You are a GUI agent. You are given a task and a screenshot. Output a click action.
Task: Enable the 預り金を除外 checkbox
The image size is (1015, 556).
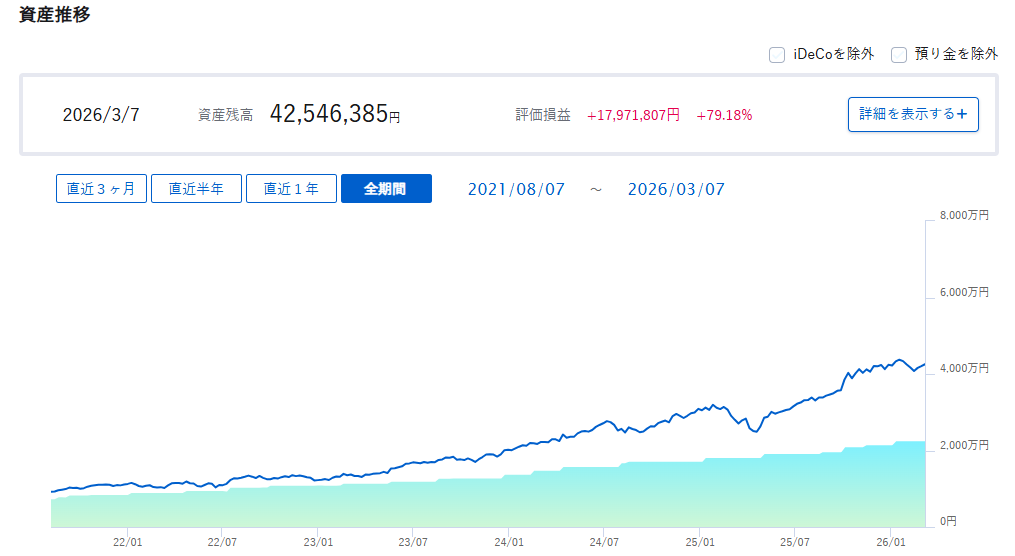(898, 55)
